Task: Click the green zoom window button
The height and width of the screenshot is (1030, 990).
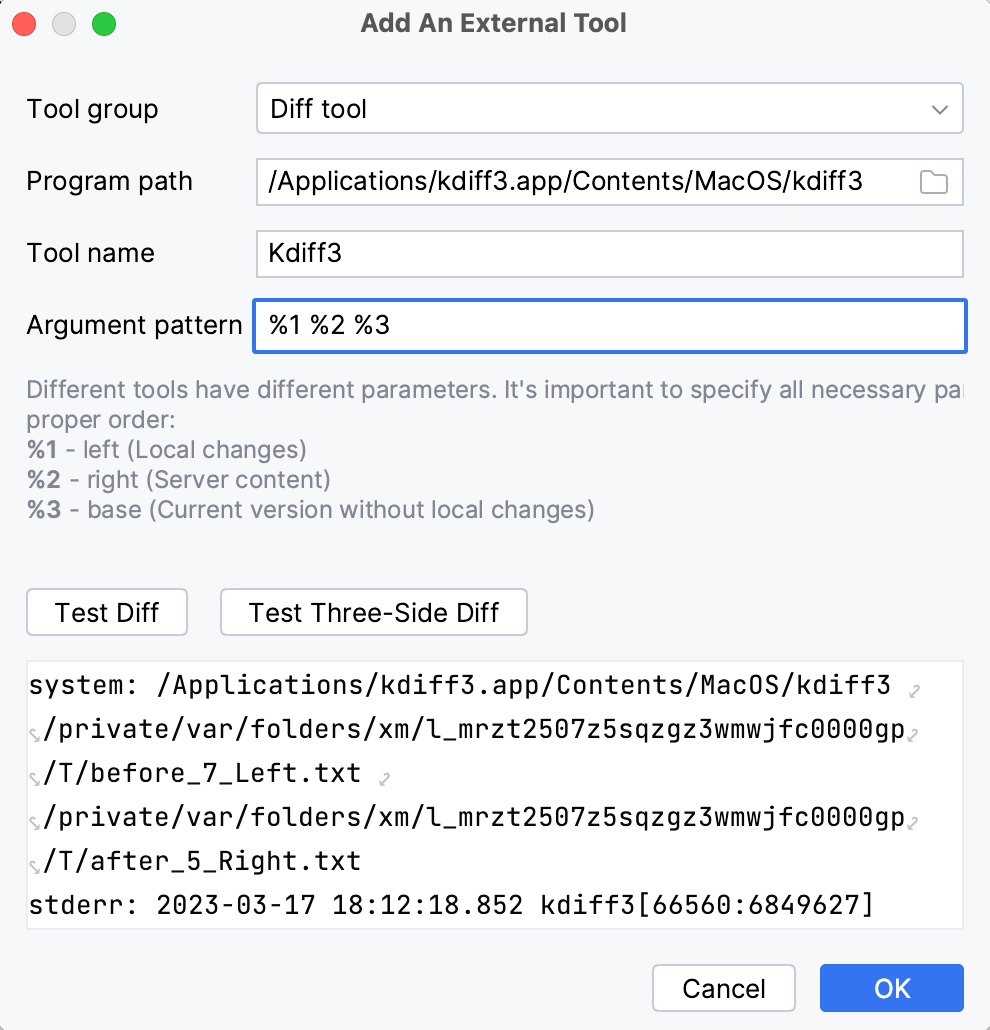Action: (x=103, y=22)
